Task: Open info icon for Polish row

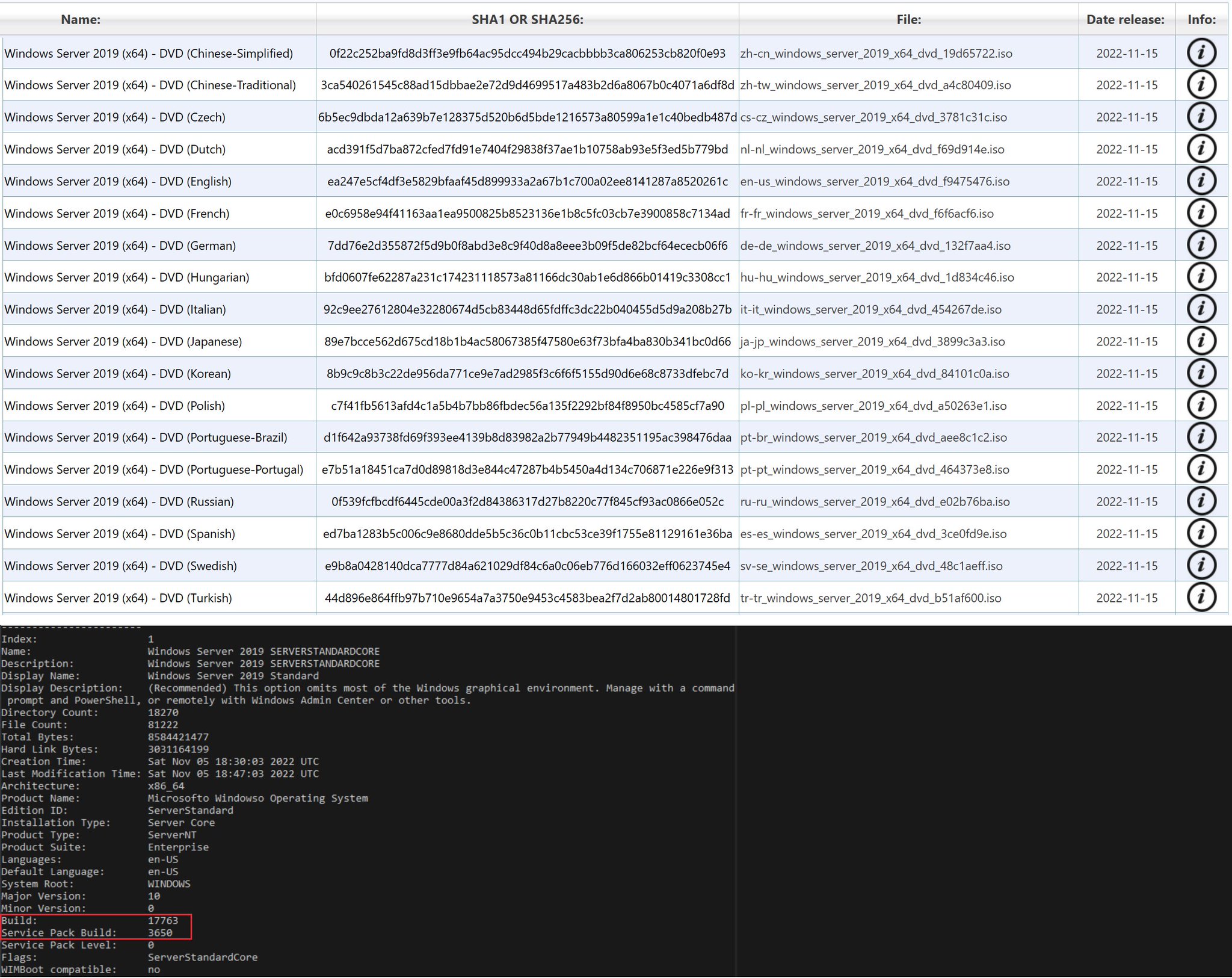Action: (x=1201, y=404)
